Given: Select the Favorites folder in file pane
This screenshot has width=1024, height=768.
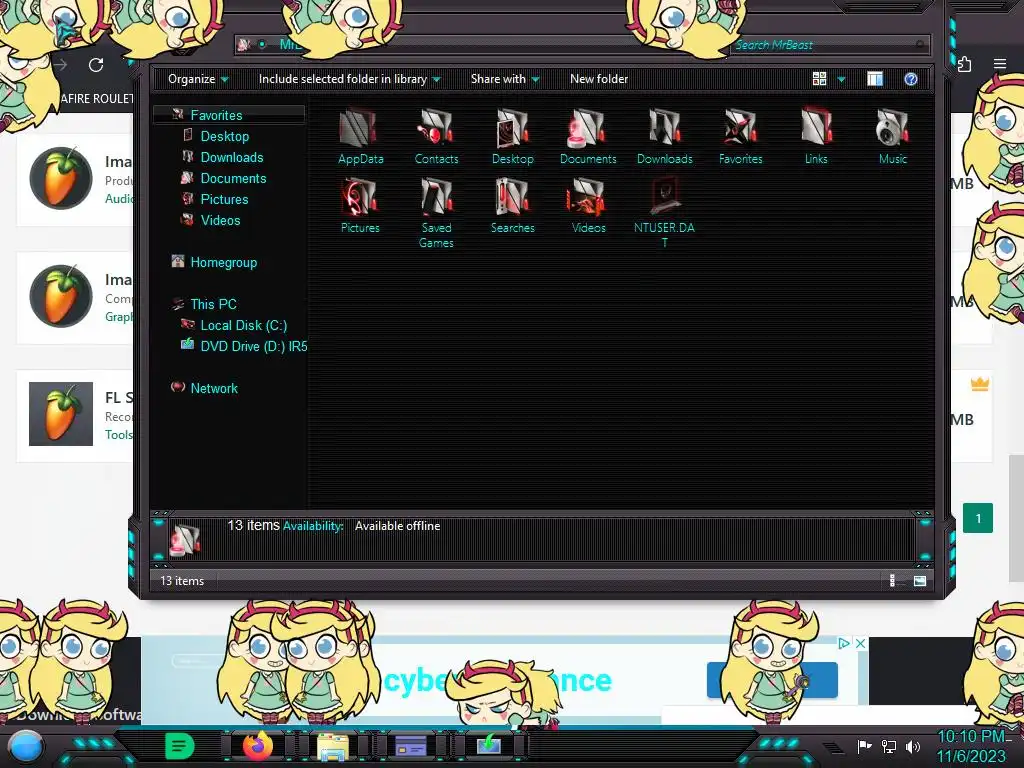Looking at the screenshot, I should click(740, 136).
